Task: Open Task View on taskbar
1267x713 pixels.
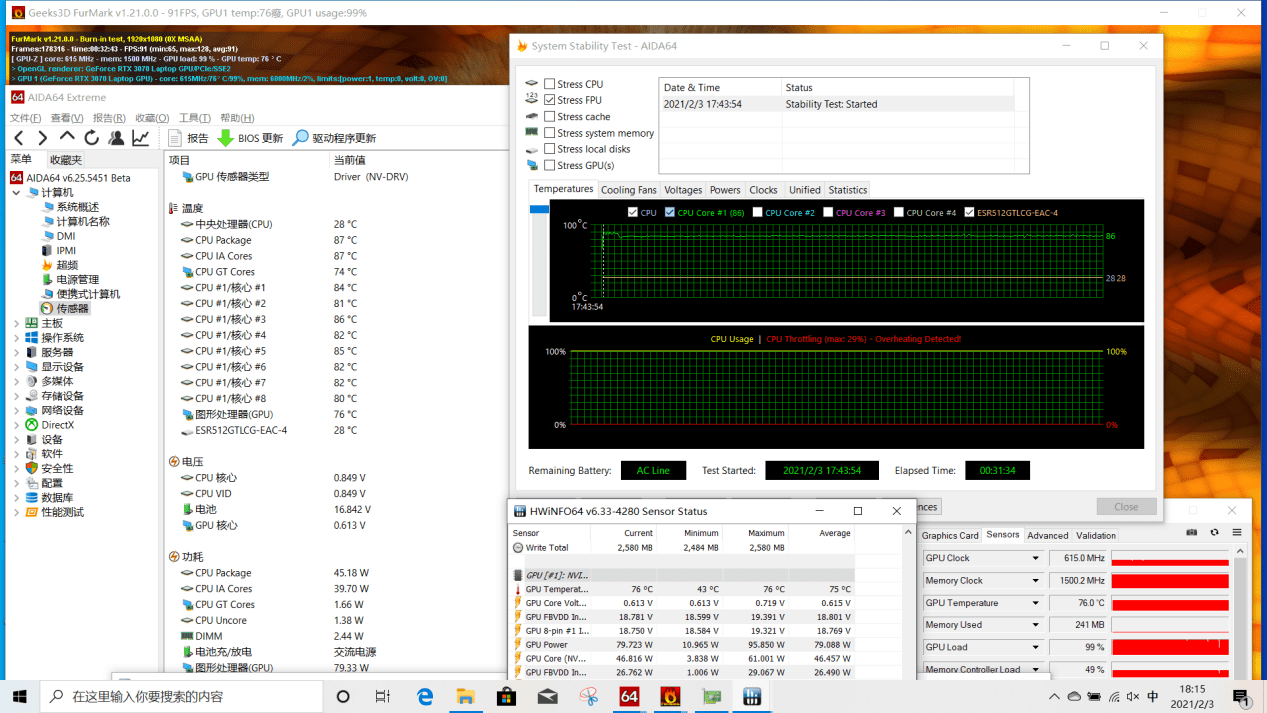Action: pos(383,696)
